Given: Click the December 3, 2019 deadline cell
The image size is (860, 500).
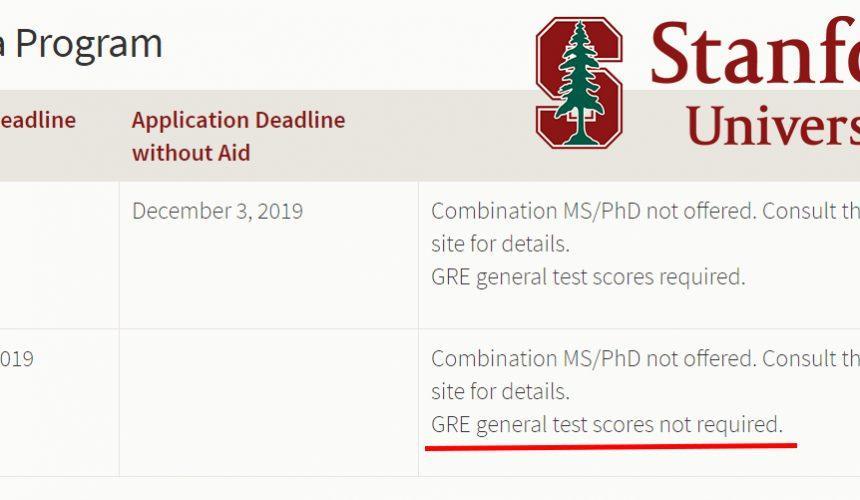Looking at the screenshot, I should click(x=217, y=211).
